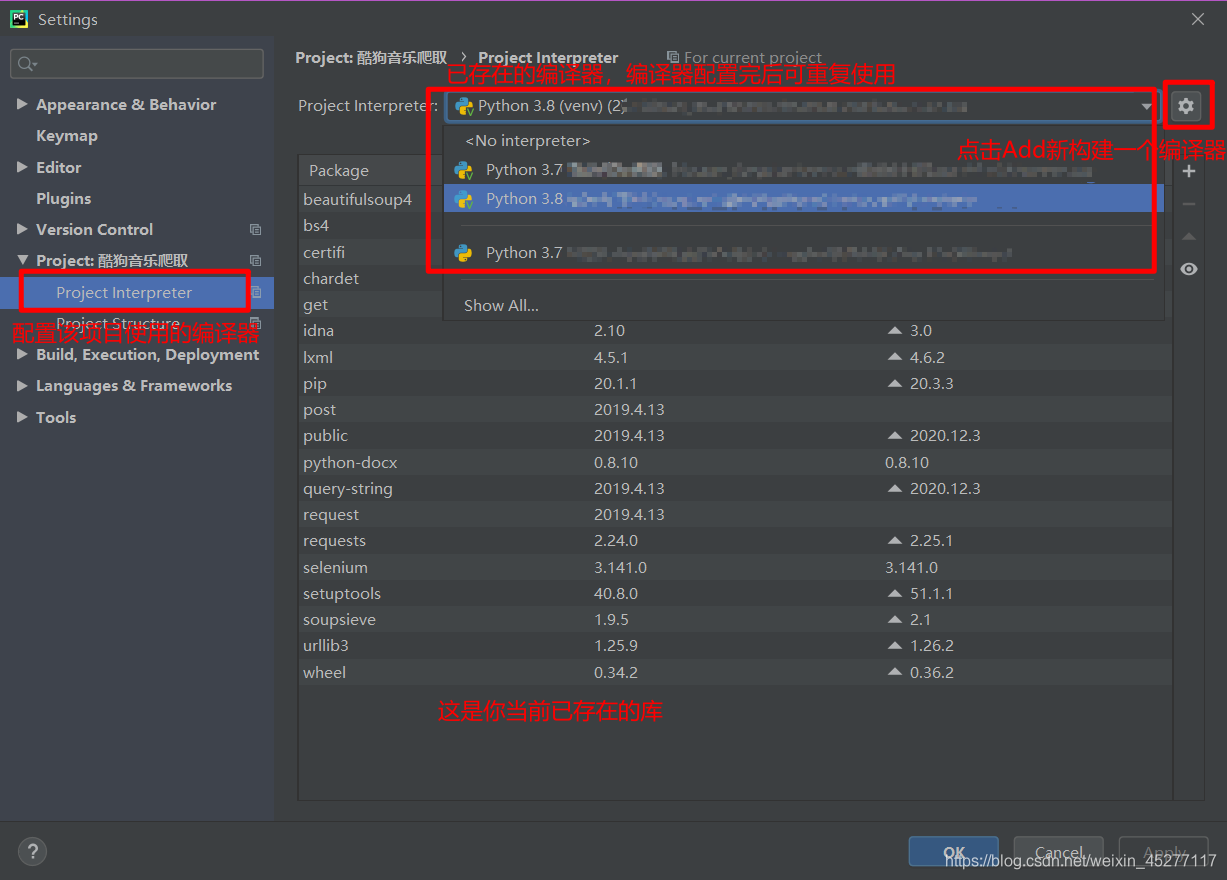
Task: Click upgrade arrow icon in pip row
Action: point(895,384)
